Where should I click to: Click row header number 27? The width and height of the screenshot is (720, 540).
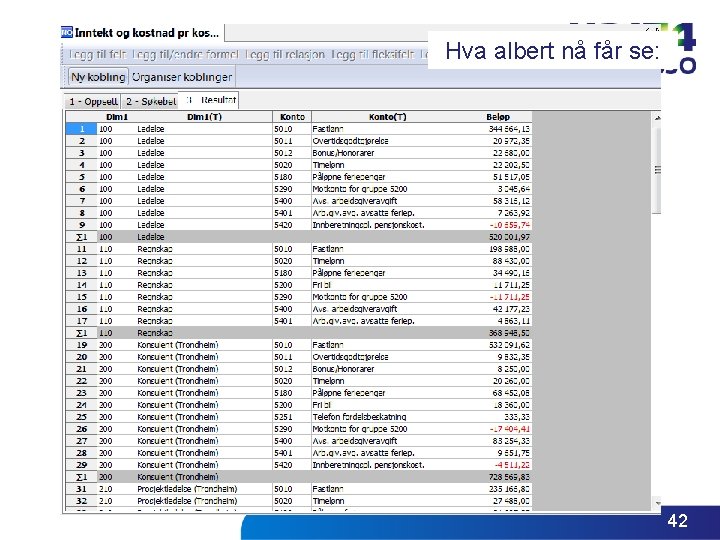pyautogui.click(x=81, y=441)
